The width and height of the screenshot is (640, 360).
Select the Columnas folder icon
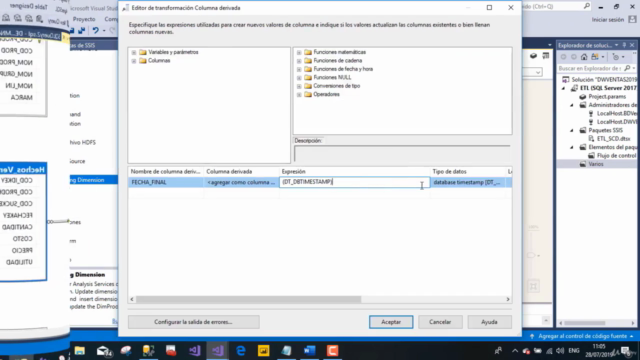(x=142, y=60)
